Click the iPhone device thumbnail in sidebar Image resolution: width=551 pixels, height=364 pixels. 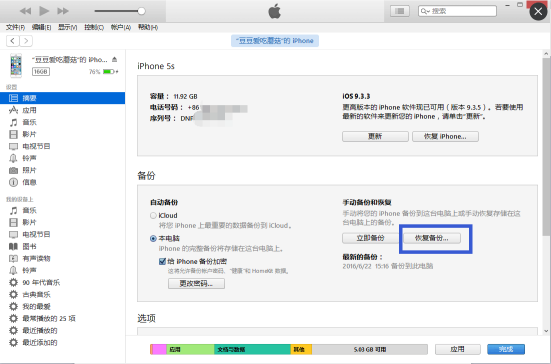(16, 65)
